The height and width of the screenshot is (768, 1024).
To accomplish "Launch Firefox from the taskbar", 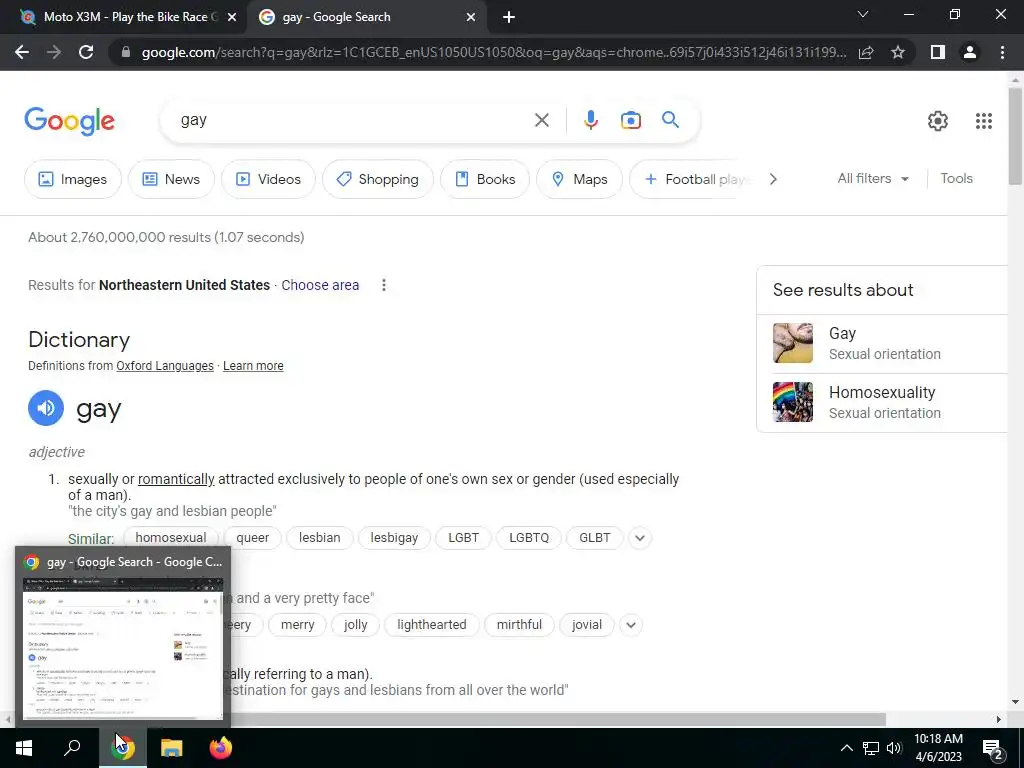I will [x=221, y=748].
